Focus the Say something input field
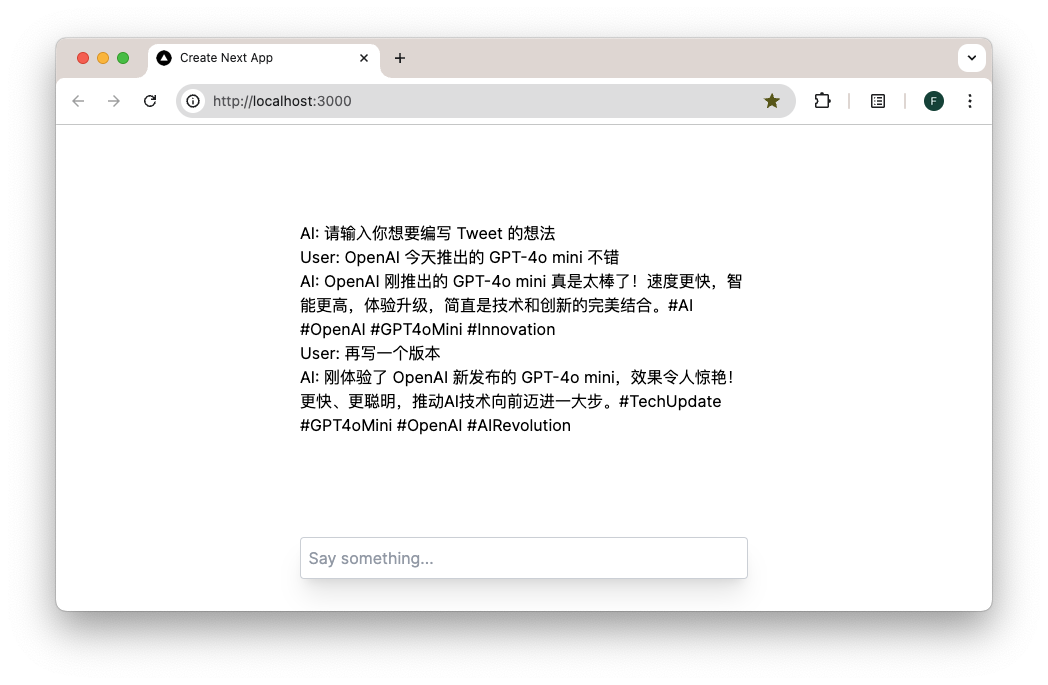This screenshot has height=685, width=1048. [524, 558]
